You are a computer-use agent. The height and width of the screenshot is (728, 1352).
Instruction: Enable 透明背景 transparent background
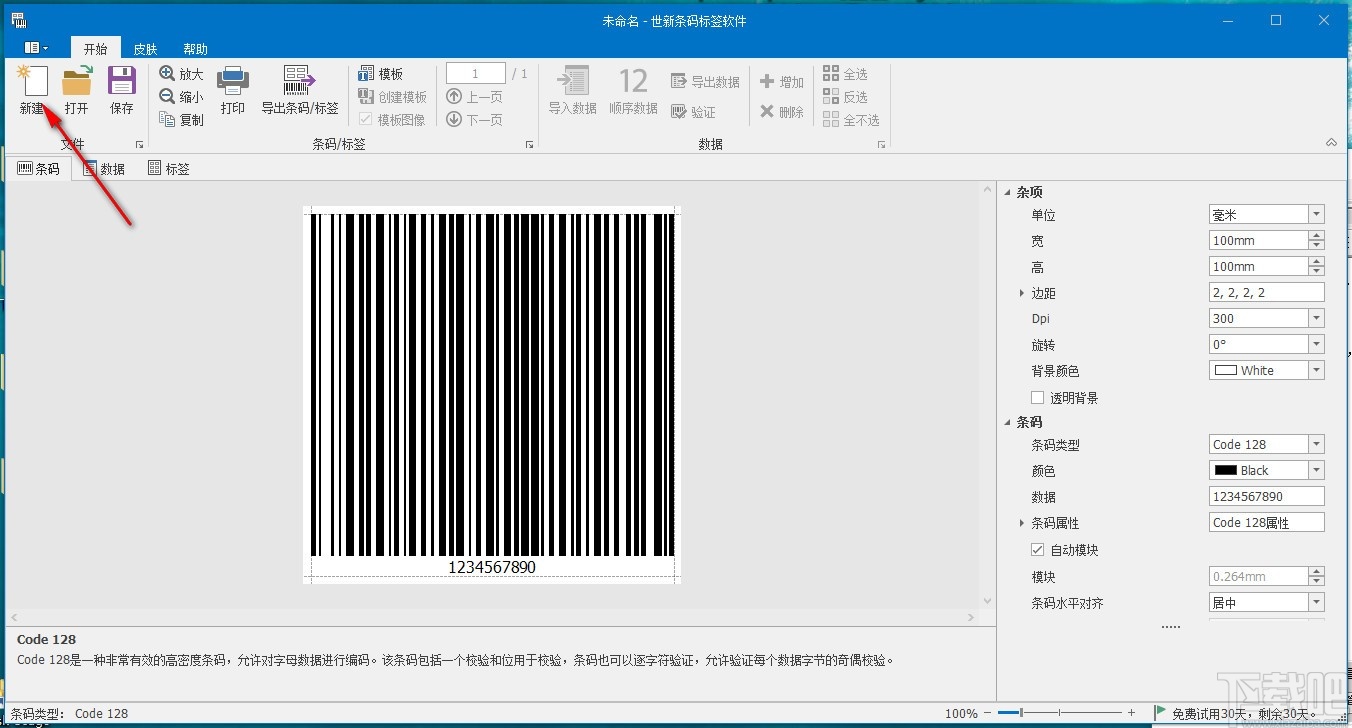pyautogui.click(x=1037, y=396)
